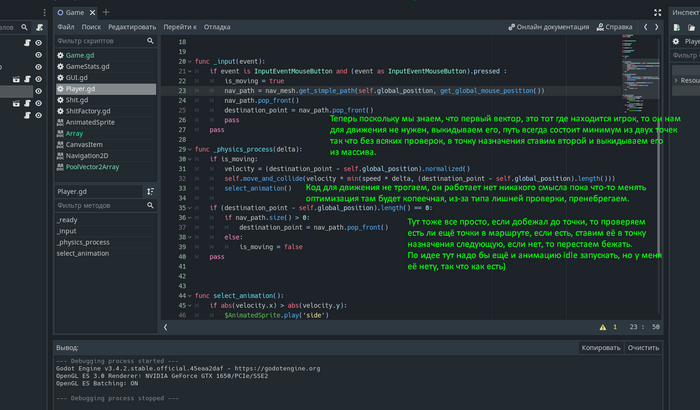The width and height of the screenshot is (700, 410).
Task: Select the GameStats.gd script in the list
Action: point(90,66)
